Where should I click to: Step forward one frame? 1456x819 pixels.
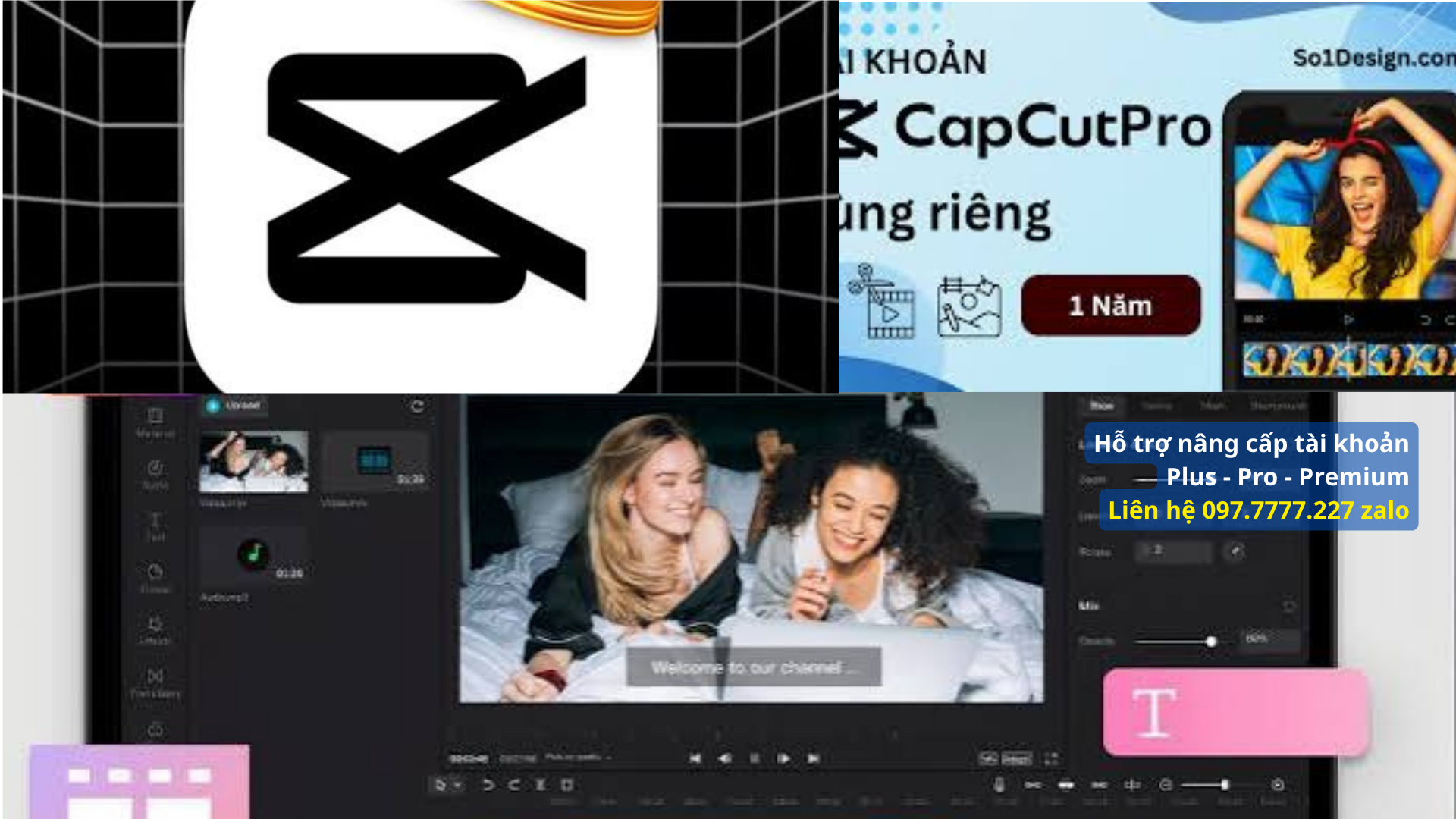pos(783,758)
